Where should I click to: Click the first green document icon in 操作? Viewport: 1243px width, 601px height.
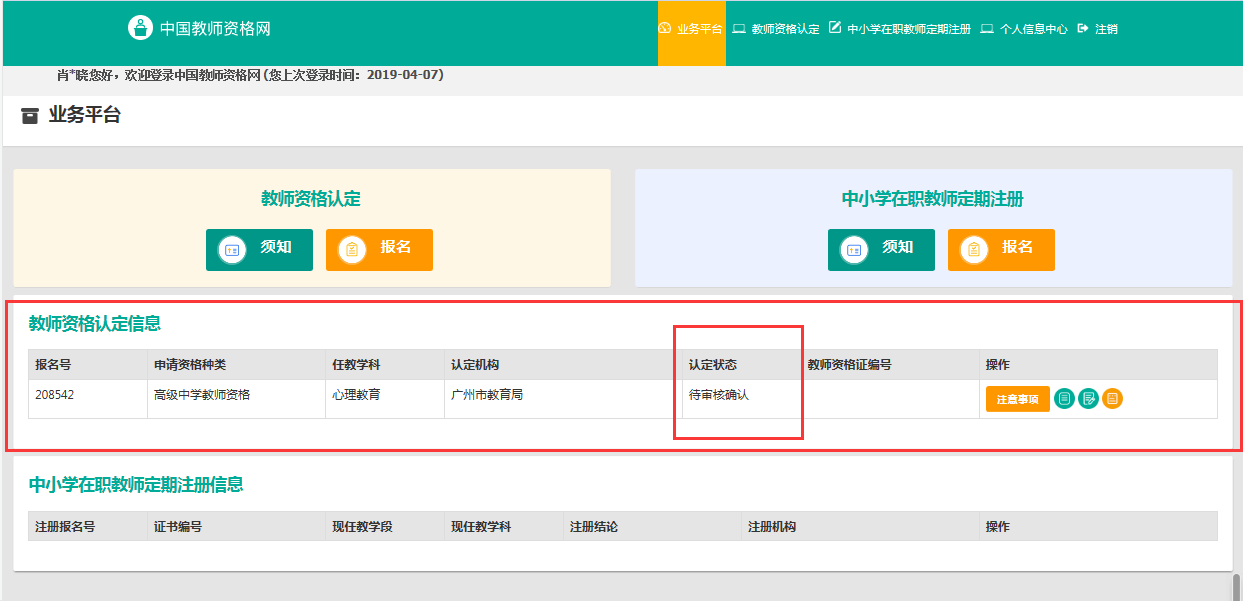1065,399
